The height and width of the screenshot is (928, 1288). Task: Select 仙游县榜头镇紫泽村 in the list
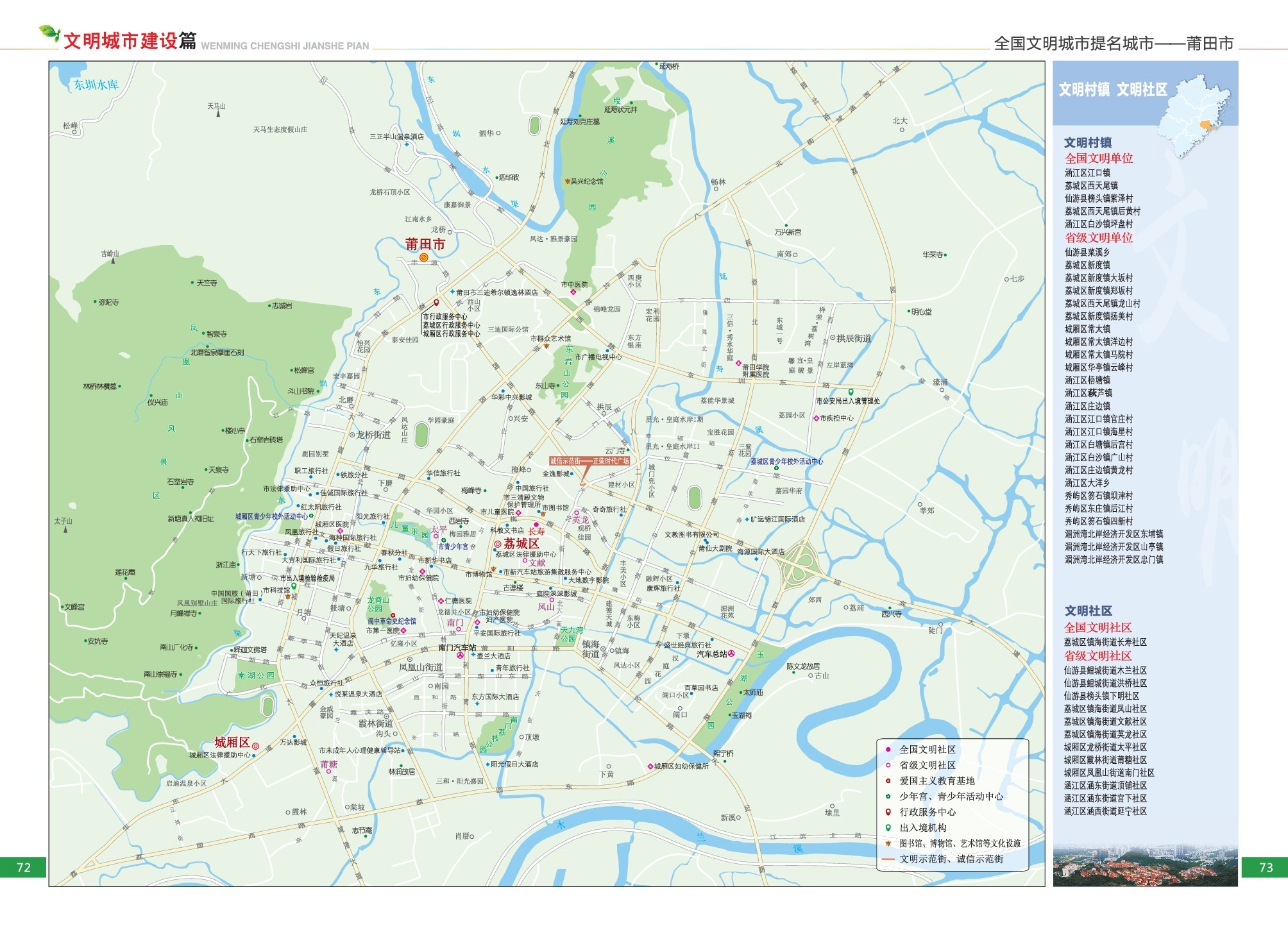tap(1099, 198)
